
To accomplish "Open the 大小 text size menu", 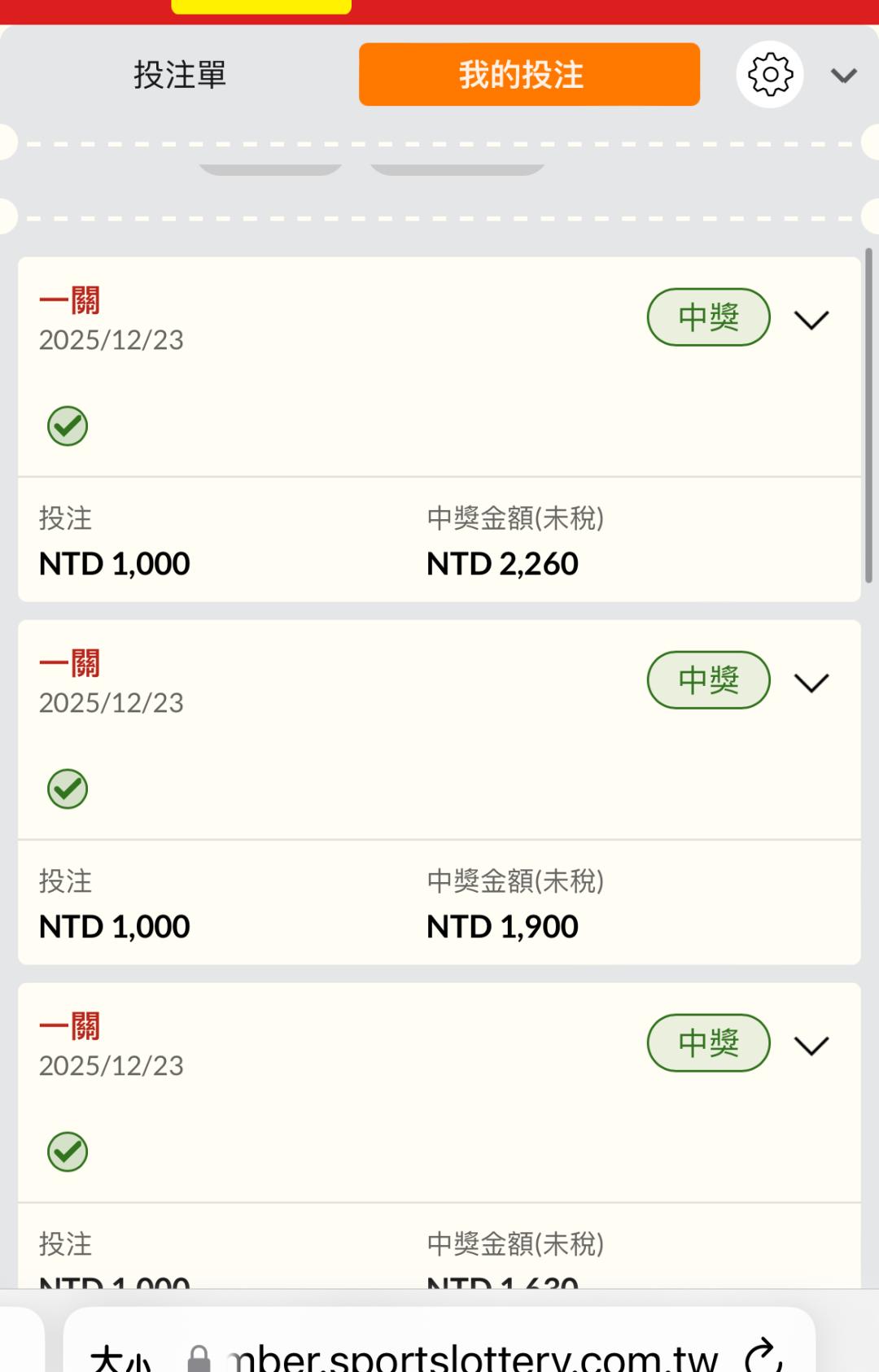I will (x=120, y=1359).
